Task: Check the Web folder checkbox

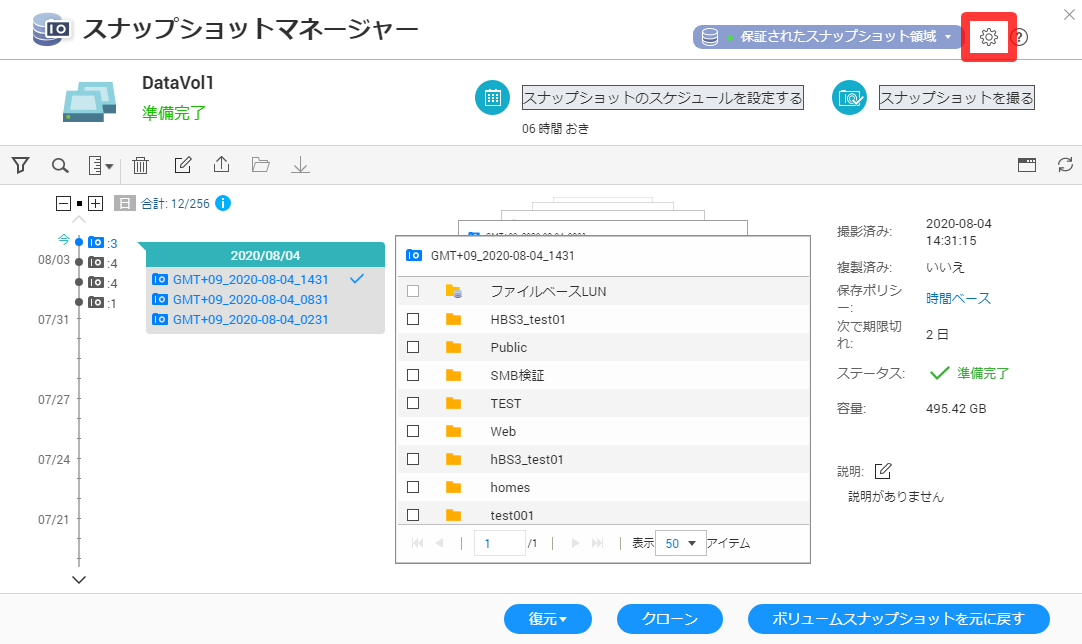Action: (413, 431)
